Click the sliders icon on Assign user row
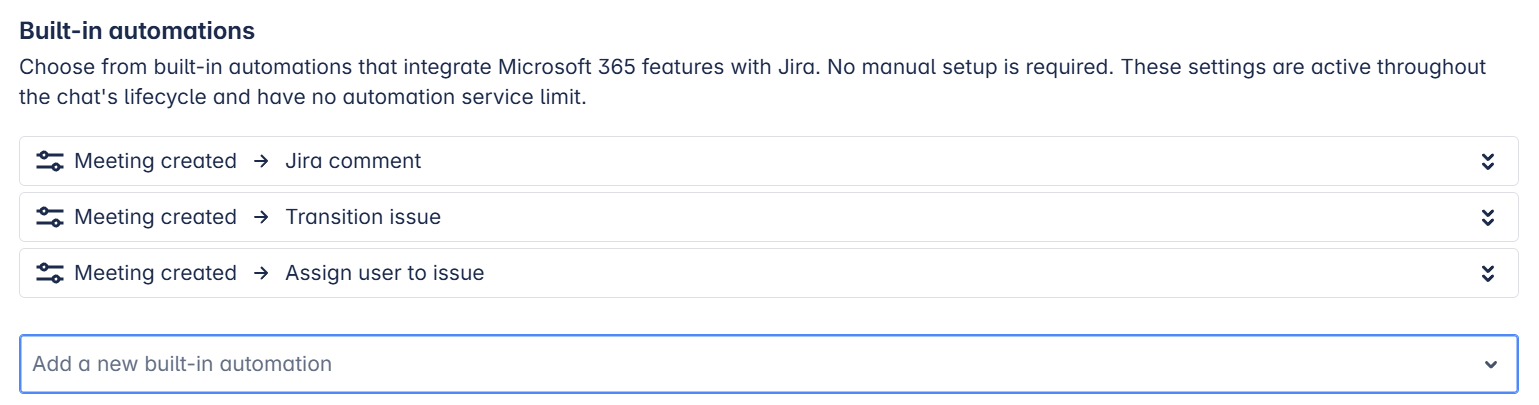The image size is (1539, 405). click(x=49, y=273)
